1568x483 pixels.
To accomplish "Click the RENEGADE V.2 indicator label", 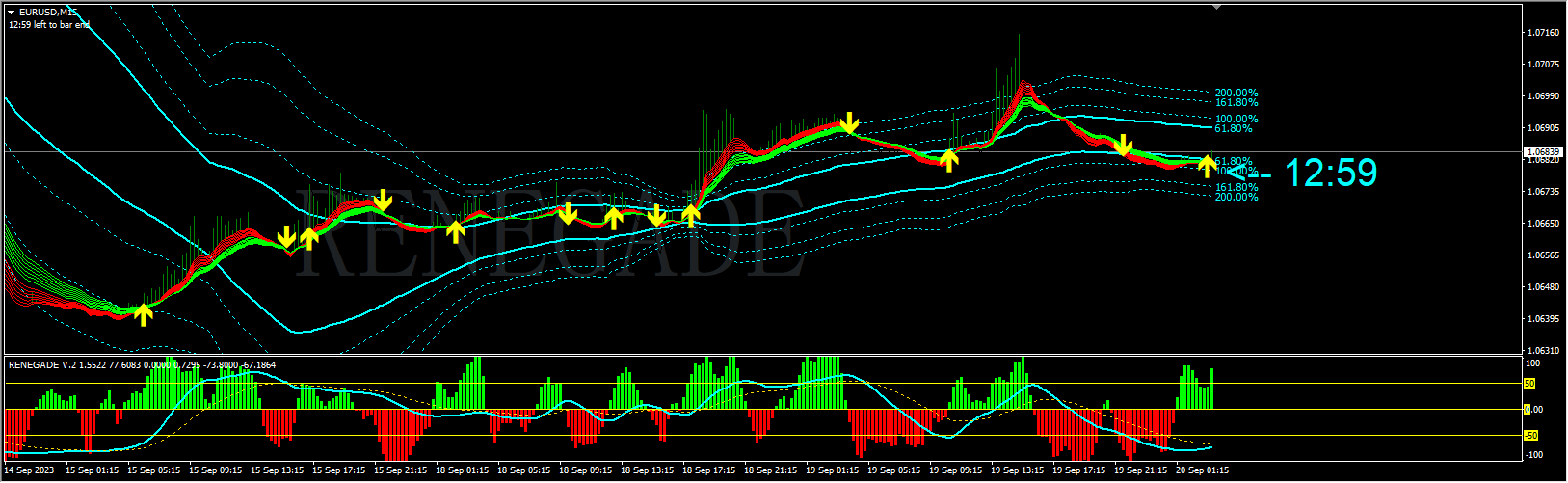I will [43, 365].
